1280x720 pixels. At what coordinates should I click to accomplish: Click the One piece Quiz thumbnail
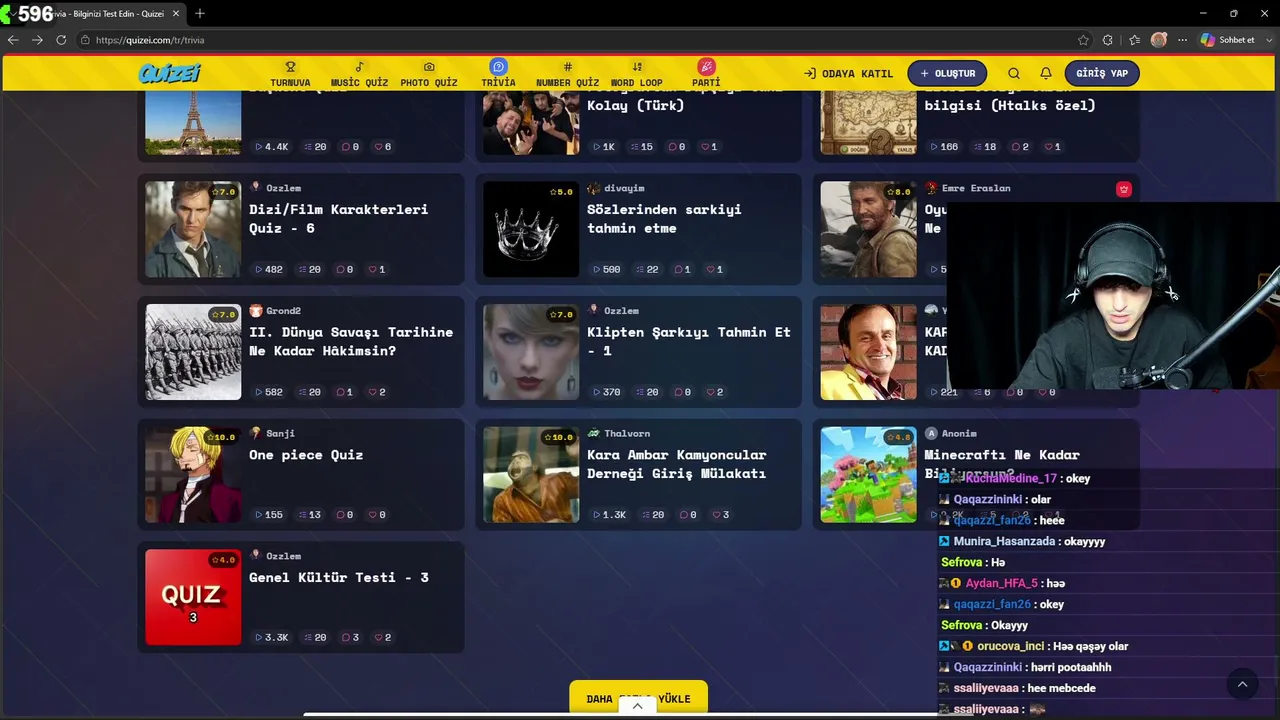pyautogui.click(x=193, y=475)
